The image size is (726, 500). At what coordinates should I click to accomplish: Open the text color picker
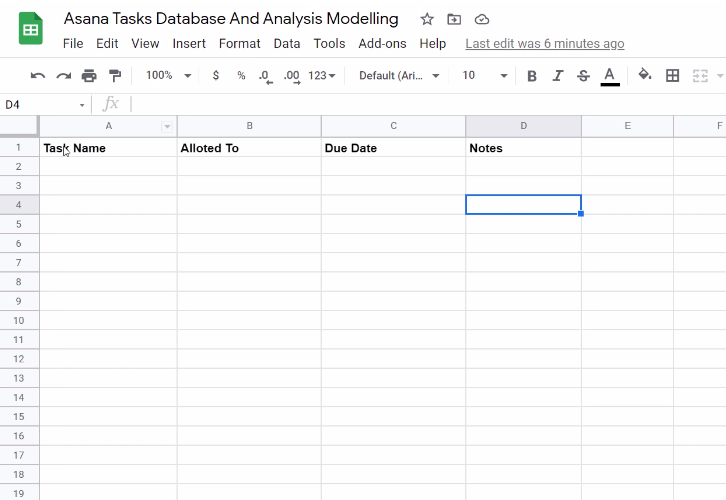coord(610,76)
